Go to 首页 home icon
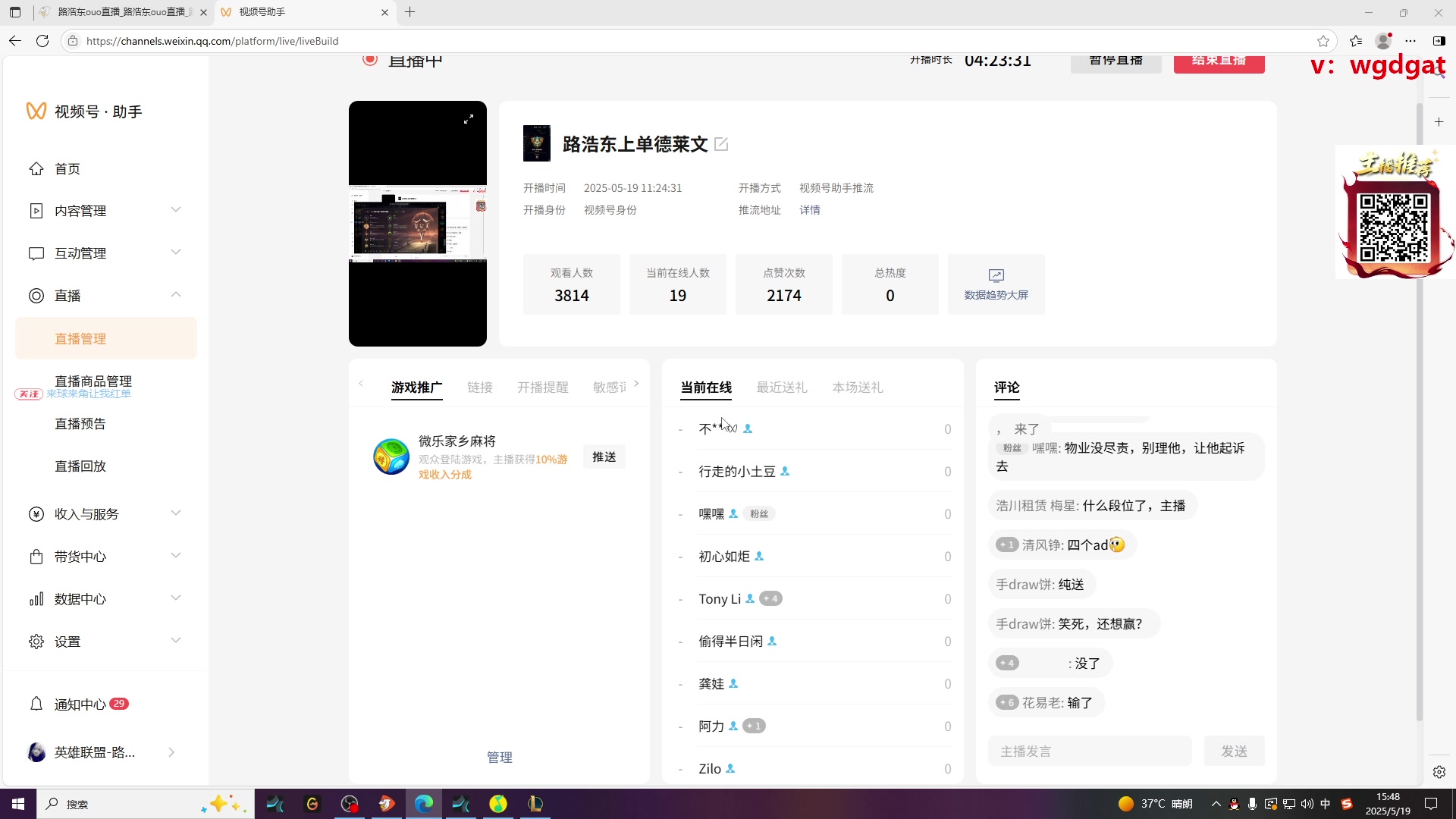This screenshot has height=819, width=1456. 36,168
